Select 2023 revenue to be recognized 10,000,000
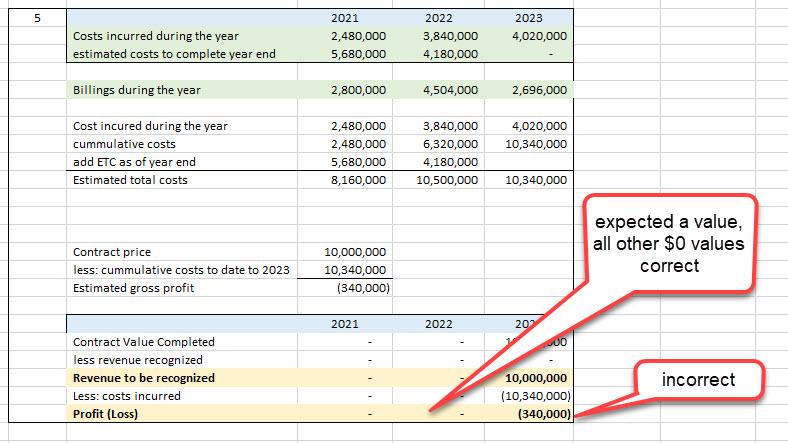The height and width of the screenshot is (443, 788). coord(536,378)
